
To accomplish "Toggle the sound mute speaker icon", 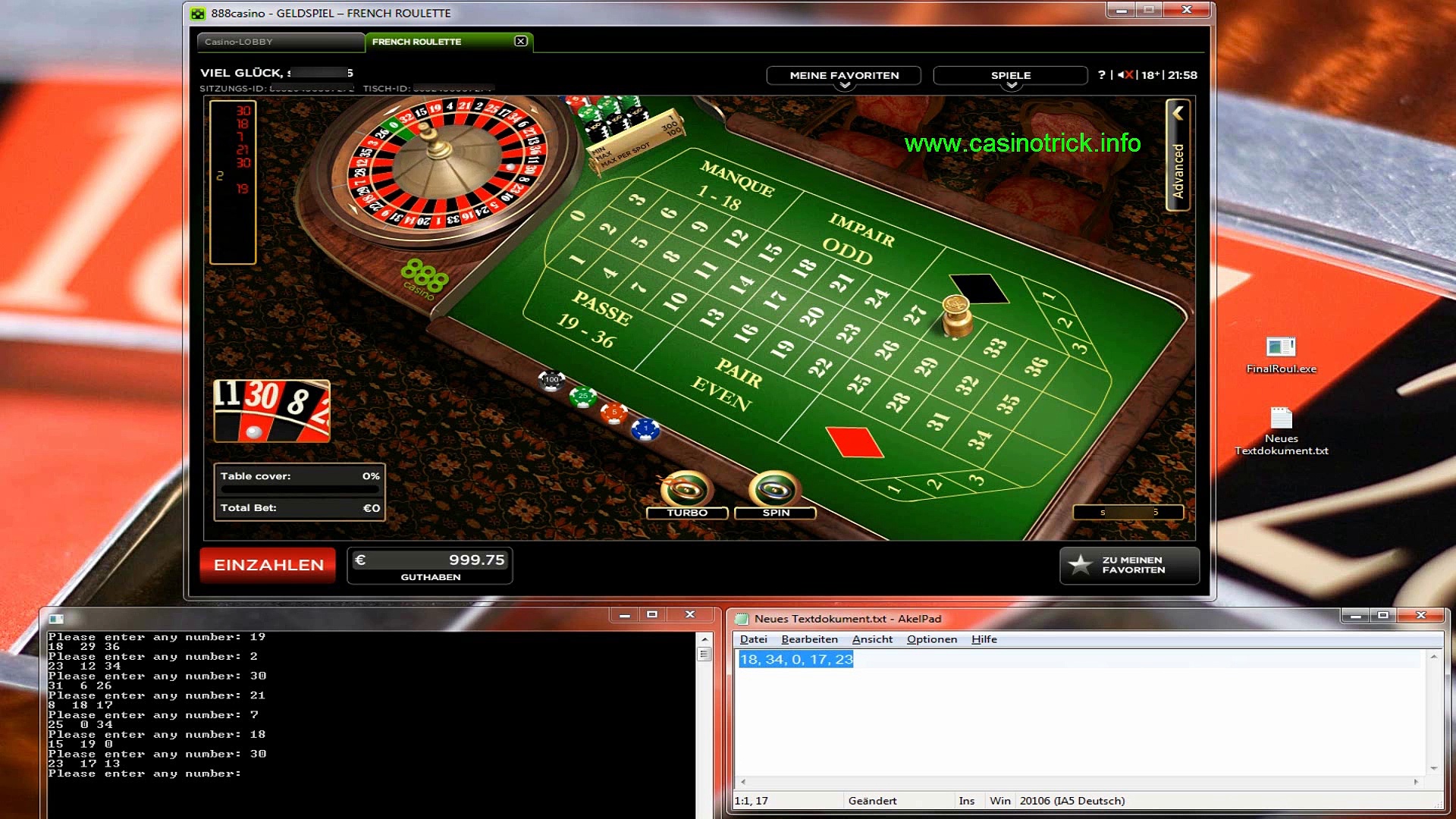I will (1125, 75).
